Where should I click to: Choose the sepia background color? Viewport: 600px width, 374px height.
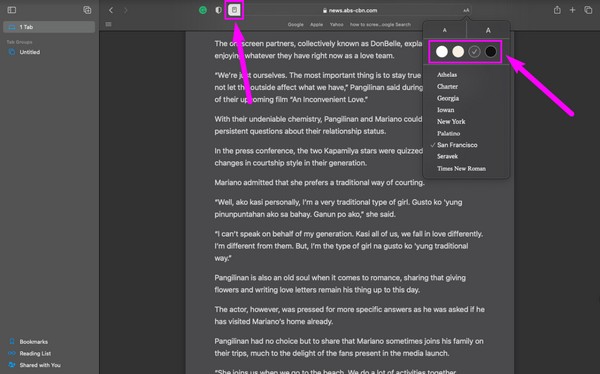click(x=458, y=52)
